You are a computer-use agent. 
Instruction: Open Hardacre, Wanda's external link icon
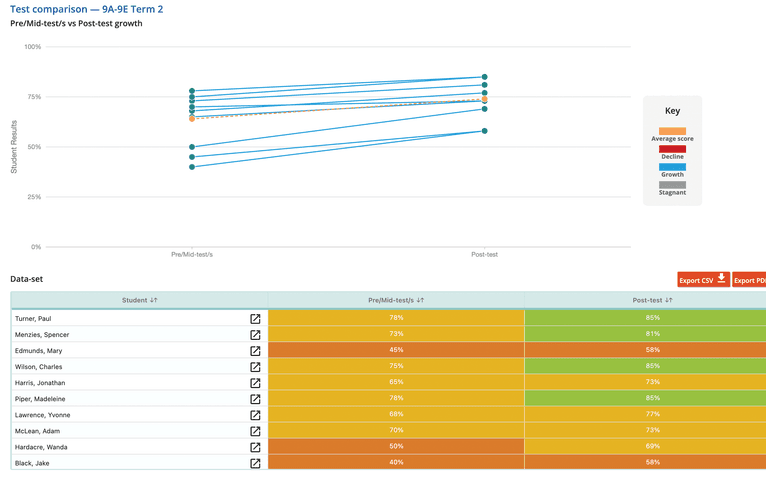pos(255,447)
